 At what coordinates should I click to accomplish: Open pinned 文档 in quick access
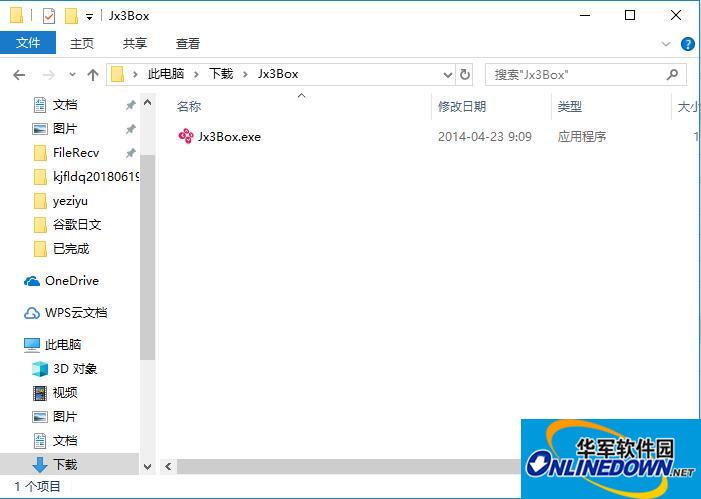click(65, 105)
